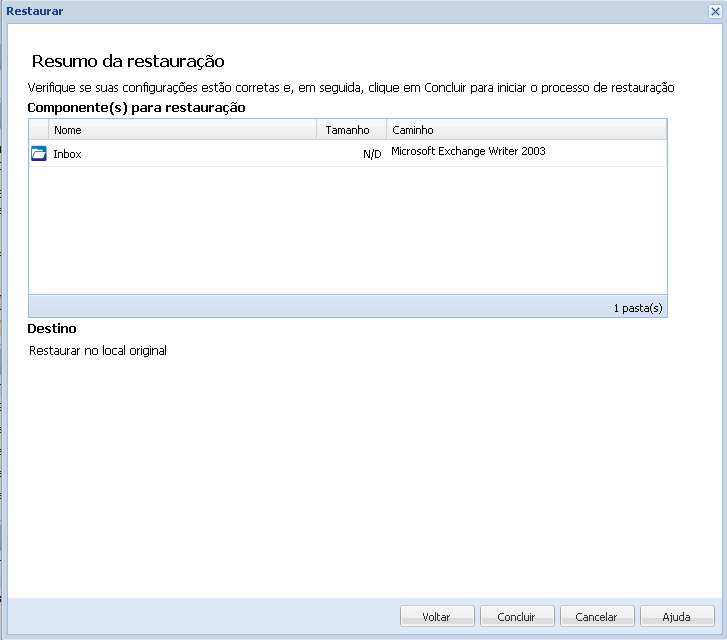Click the "1 pasta(s)" footer count
Screen dimensions: 727x640
[637, 308]
